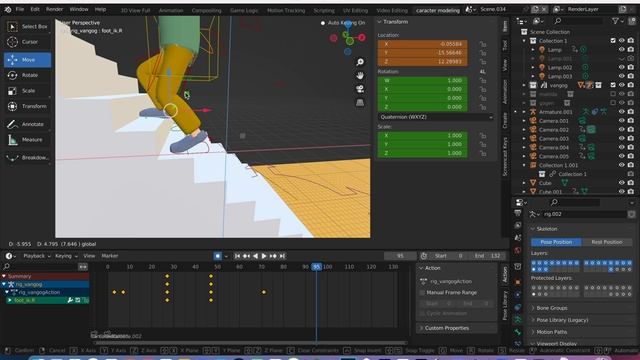The image size is (640, 360).
Task: Jump to the first frame
Action: click(x=238, y=256)
